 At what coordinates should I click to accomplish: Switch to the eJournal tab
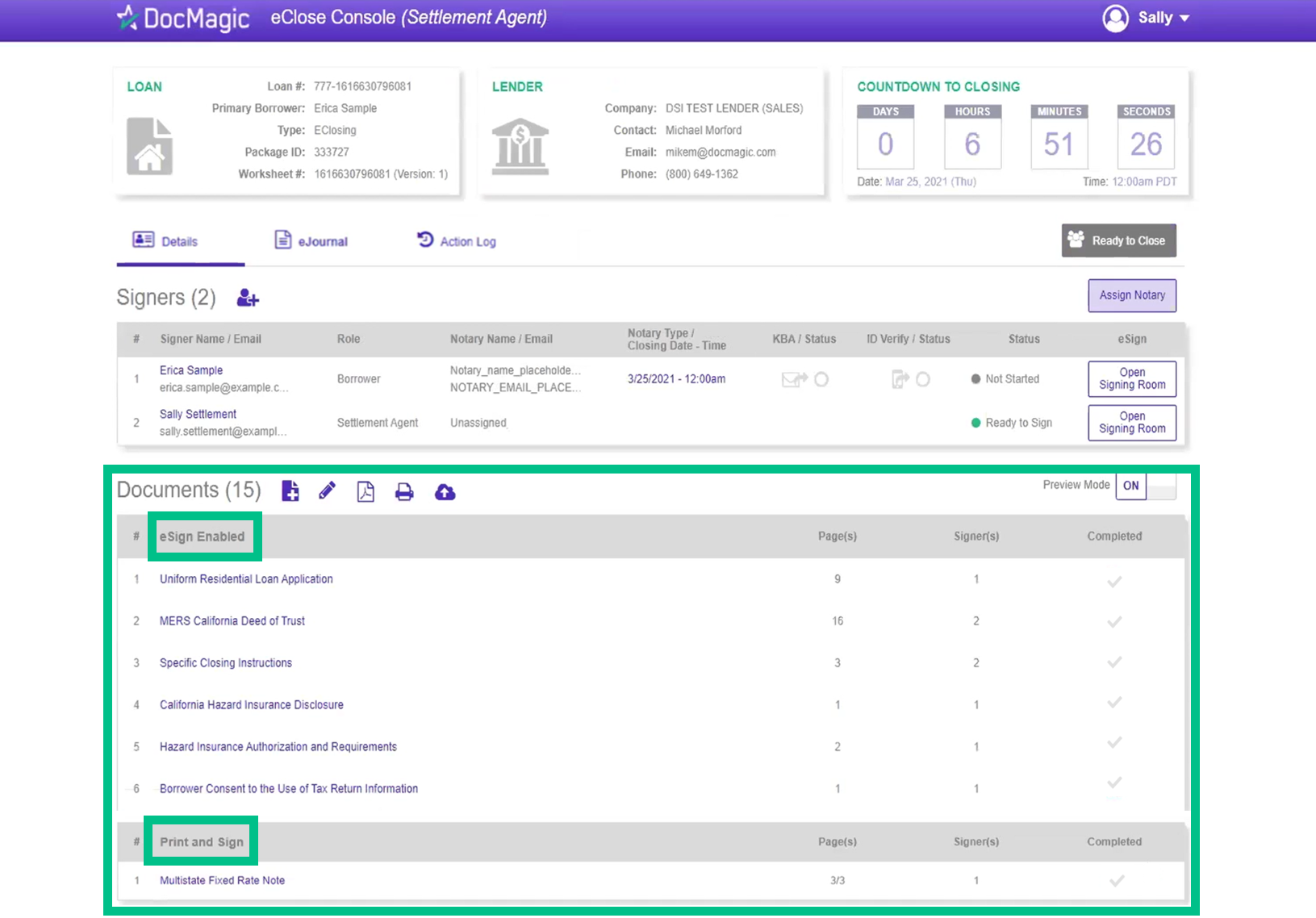click(311, 240)
